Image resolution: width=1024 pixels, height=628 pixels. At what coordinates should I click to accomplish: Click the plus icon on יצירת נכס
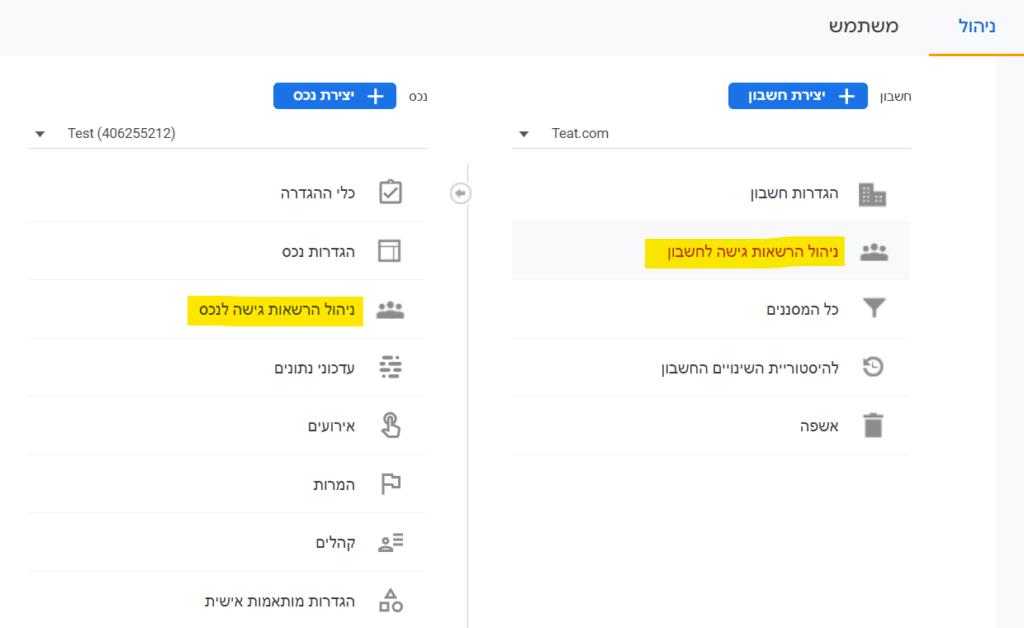click(376, 96)
